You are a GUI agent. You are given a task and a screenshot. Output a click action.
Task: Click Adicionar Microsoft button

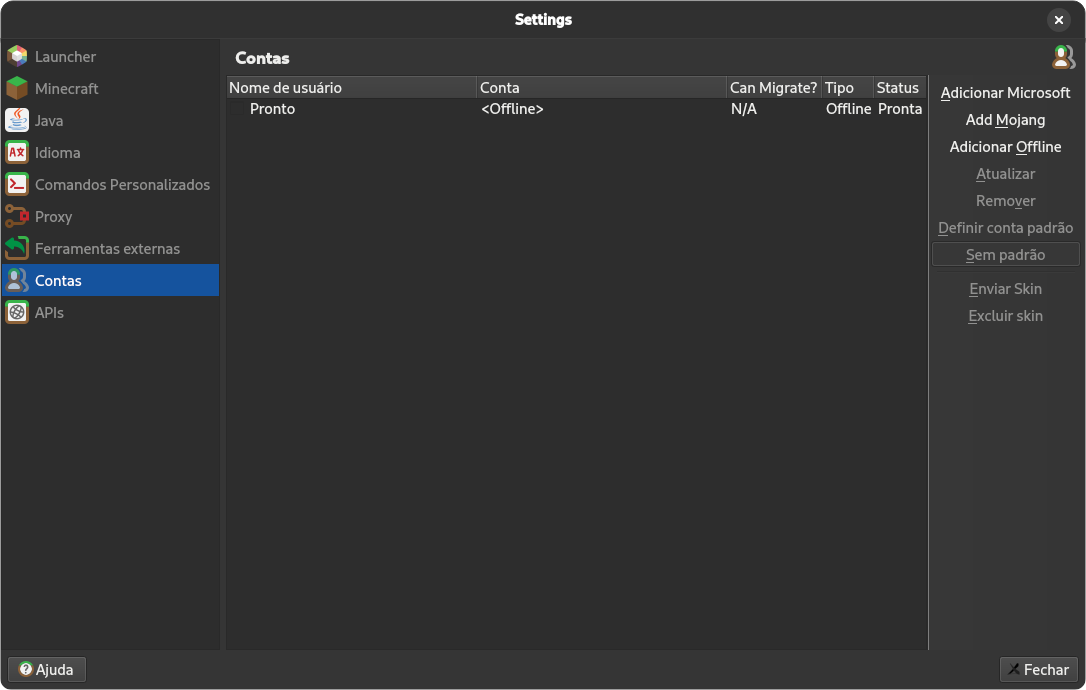[x=1005, y=93]
